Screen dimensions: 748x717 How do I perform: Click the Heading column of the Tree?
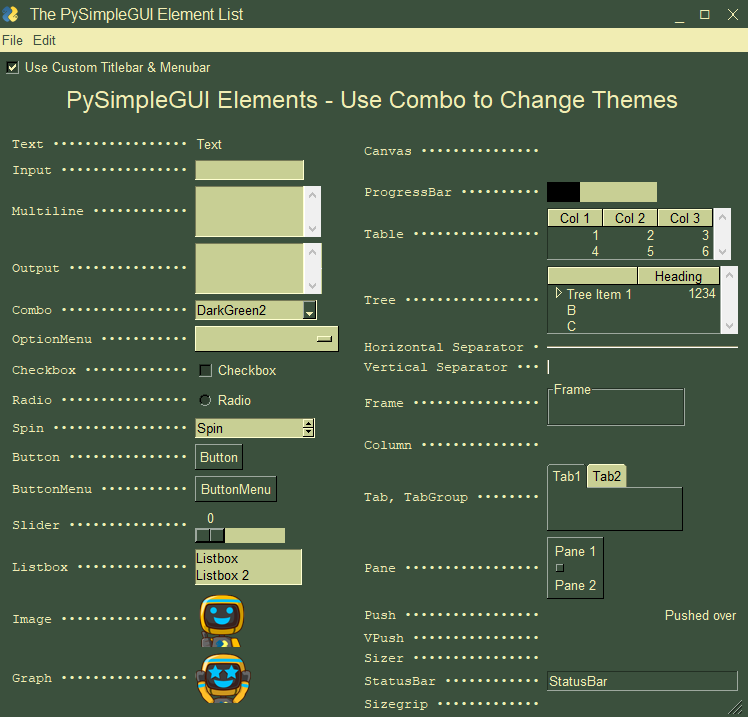pos(678,276)
